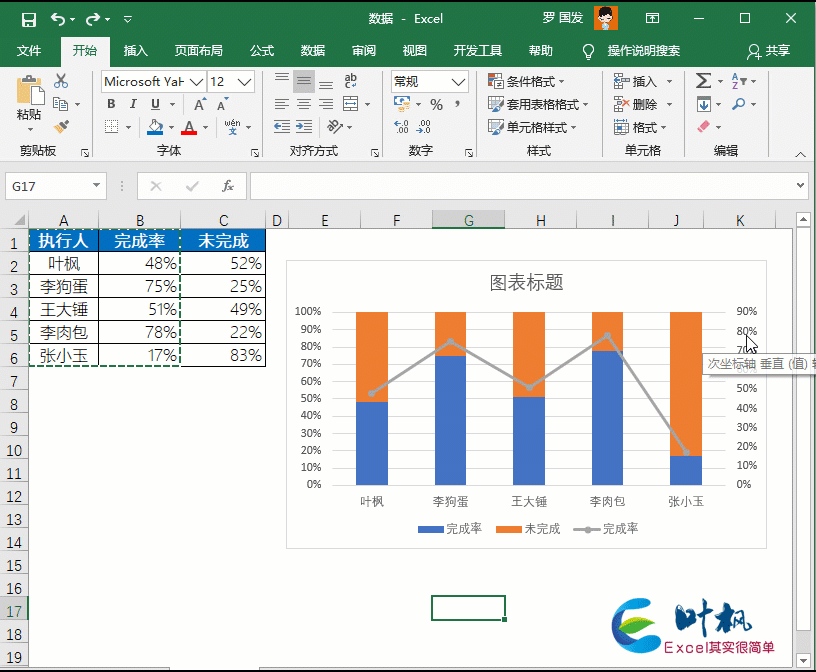Activate the Format Painter tool
The image size is (816, 672).
(x=62, y=127)
